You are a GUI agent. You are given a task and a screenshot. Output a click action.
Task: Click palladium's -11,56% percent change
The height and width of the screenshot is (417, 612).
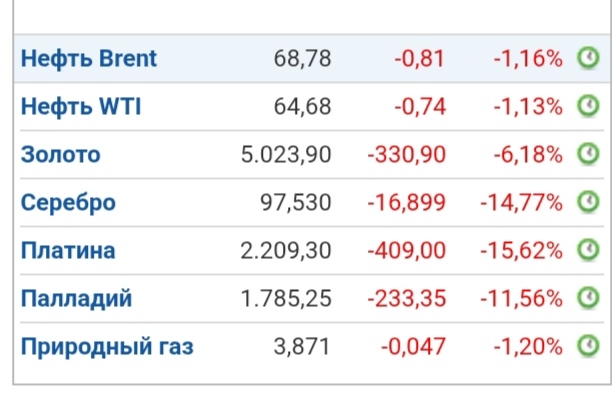tap(521, 299)
